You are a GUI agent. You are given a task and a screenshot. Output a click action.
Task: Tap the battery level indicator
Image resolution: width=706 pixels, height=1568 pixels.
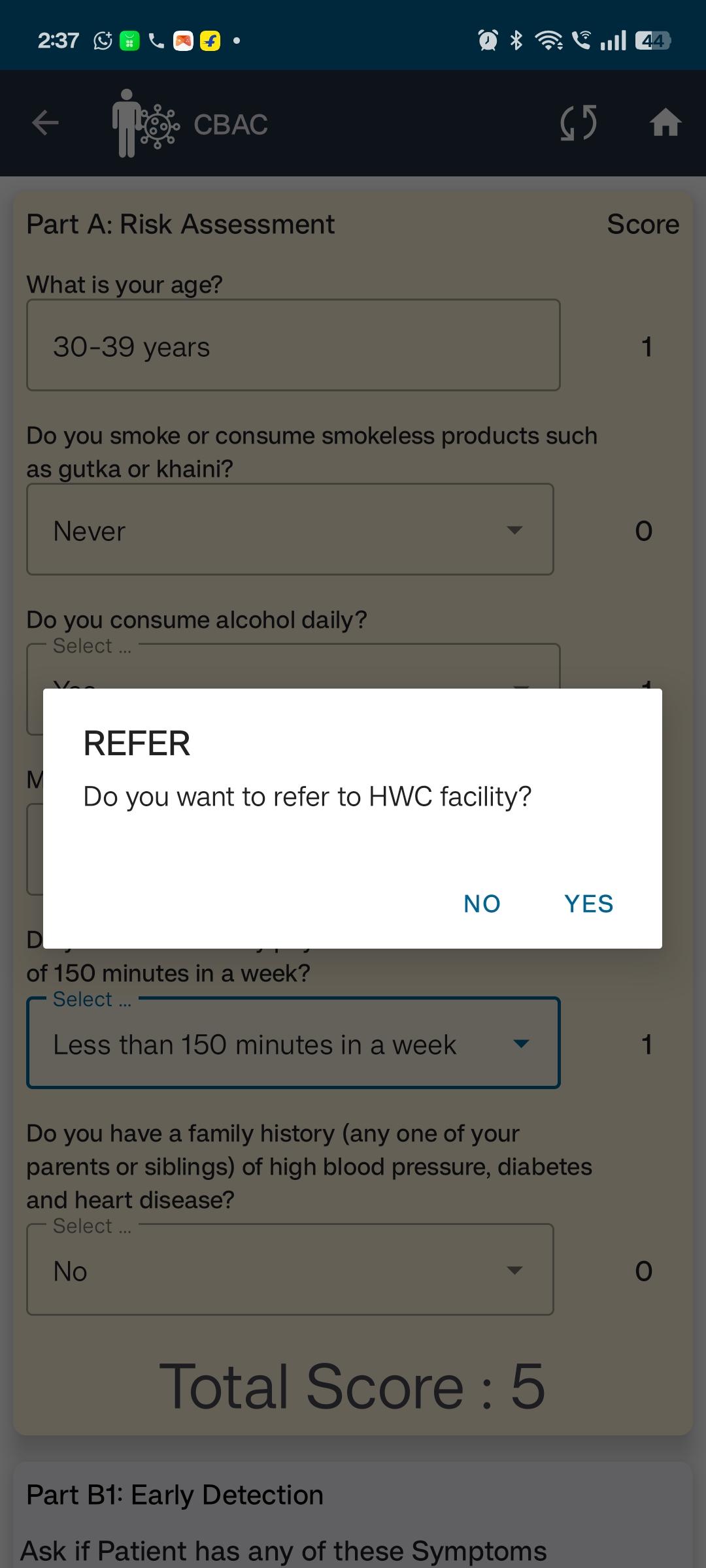[x=653, y=41]
